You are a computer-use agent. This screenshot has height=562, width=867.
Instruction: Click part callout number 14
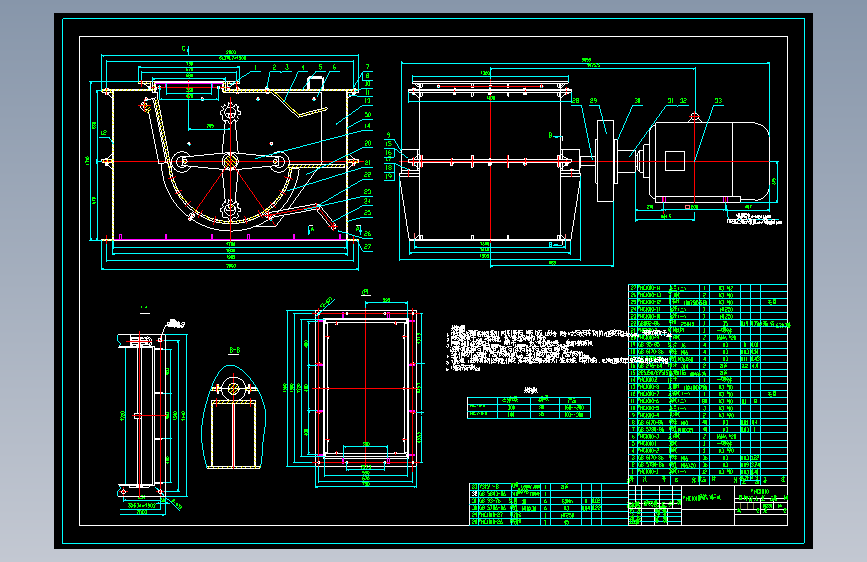point(367,126)
